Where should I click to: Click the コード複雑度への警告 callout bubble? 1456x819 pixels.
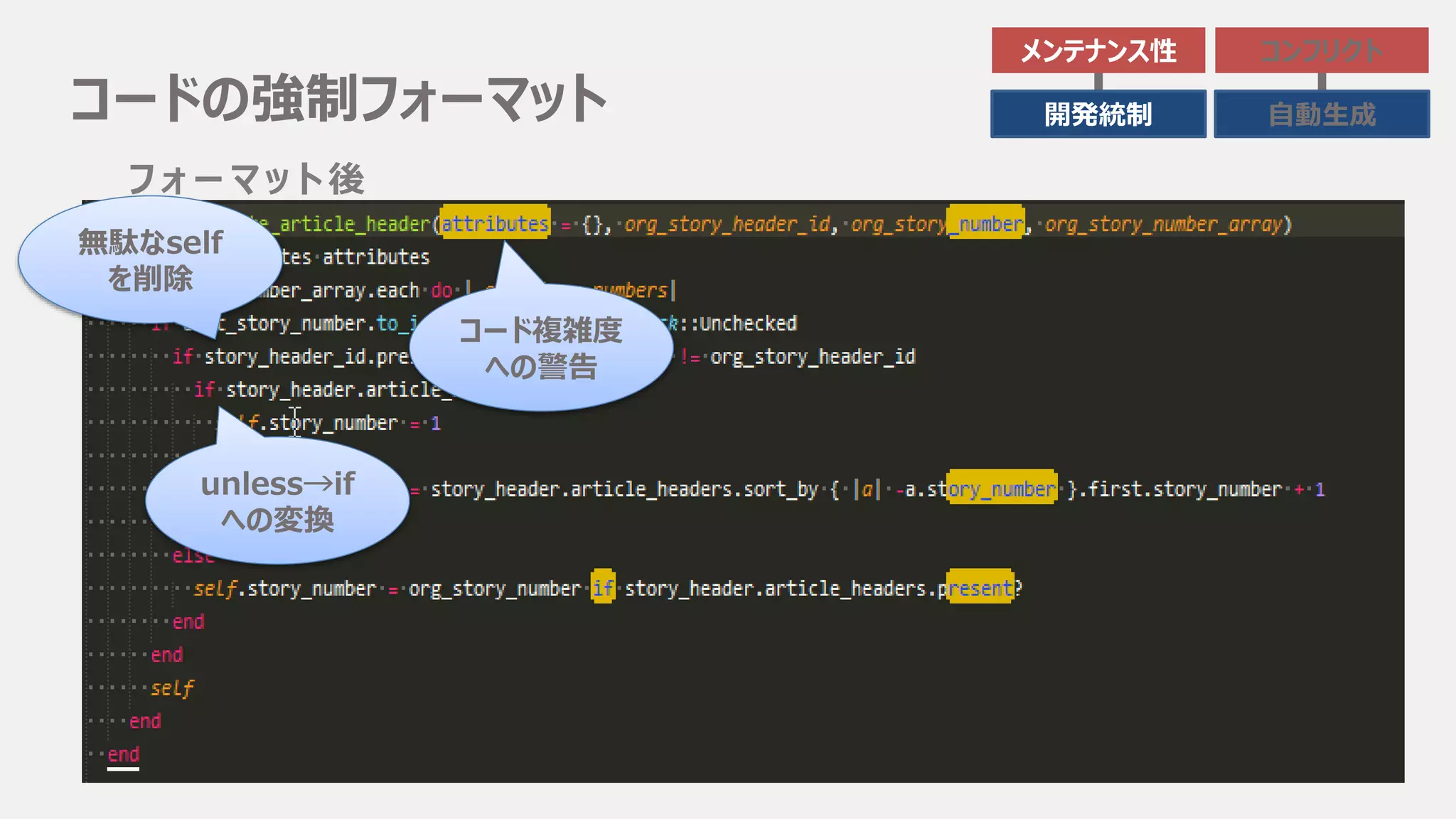(540, 348)
